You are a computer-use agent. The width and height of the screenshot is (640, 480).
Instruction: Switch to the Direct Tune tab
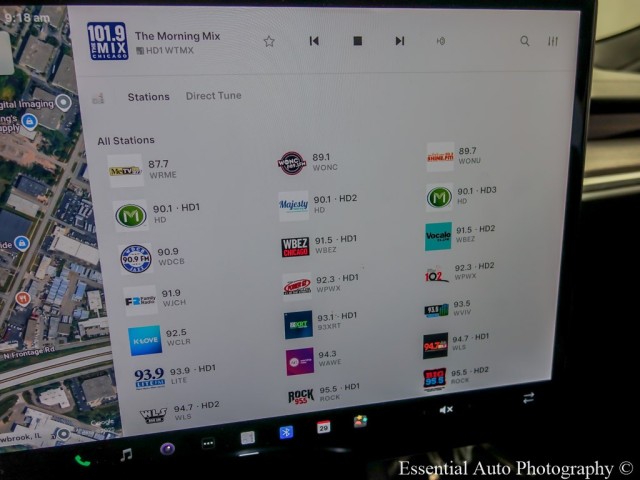(213, 97)
